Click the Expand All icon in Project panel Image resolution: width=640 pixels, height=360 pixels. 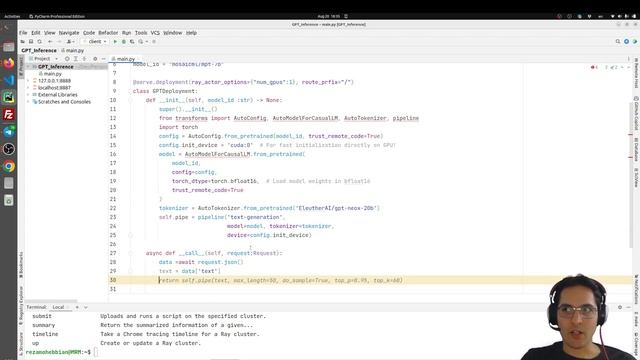(76, 59)
